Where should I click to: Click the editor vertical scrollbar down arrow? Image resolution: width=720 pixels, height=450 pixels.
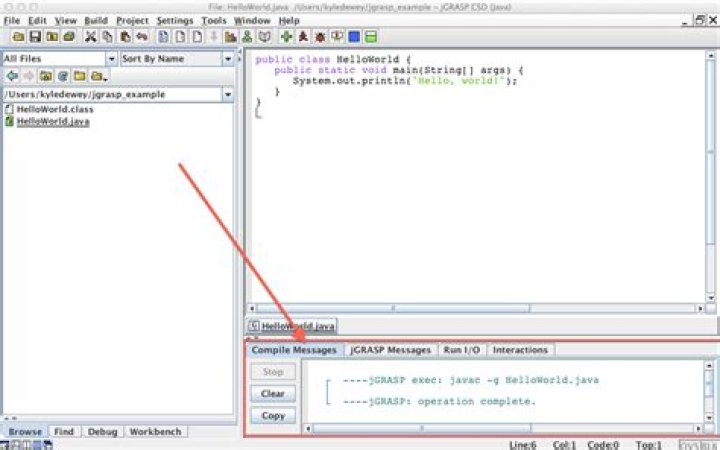point(710,298)
